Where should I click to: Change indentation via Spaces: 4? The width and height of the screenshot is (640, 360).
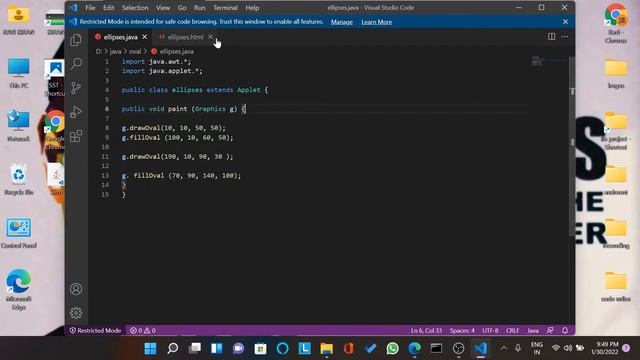462,330
